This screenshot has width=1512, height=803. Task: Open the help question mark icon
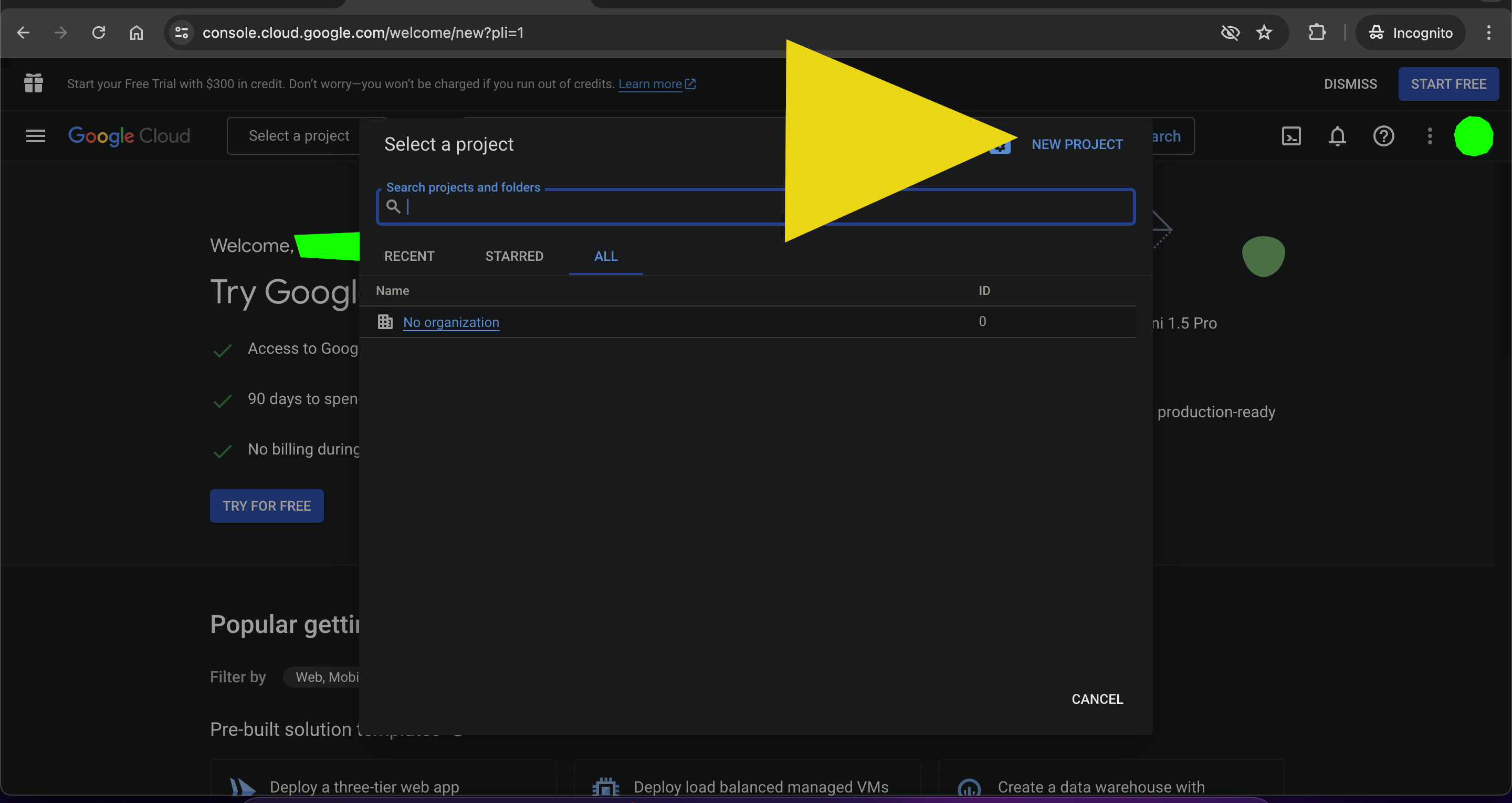[x=1383, y=136]
